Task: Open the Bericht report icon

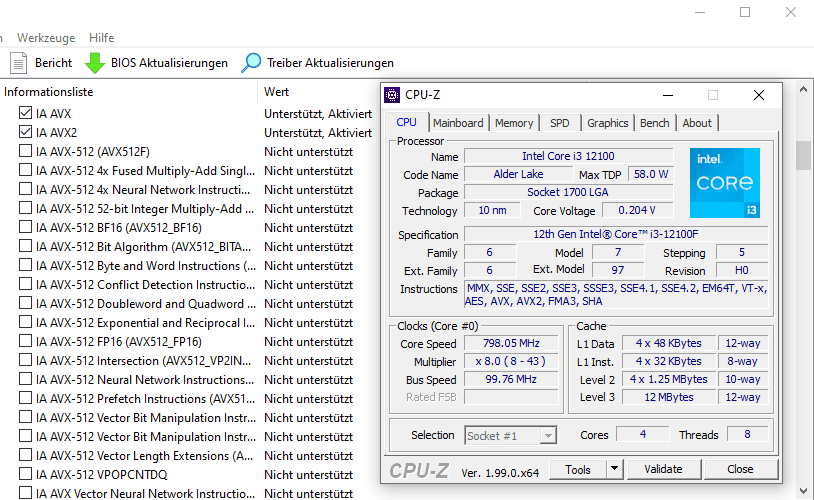Action: [18, 63]
